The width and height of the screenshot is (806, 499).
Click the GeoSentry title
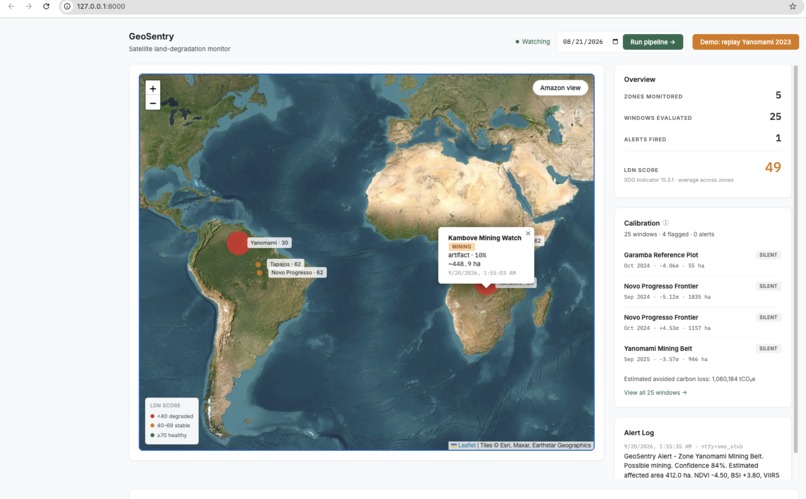[151, 36]
